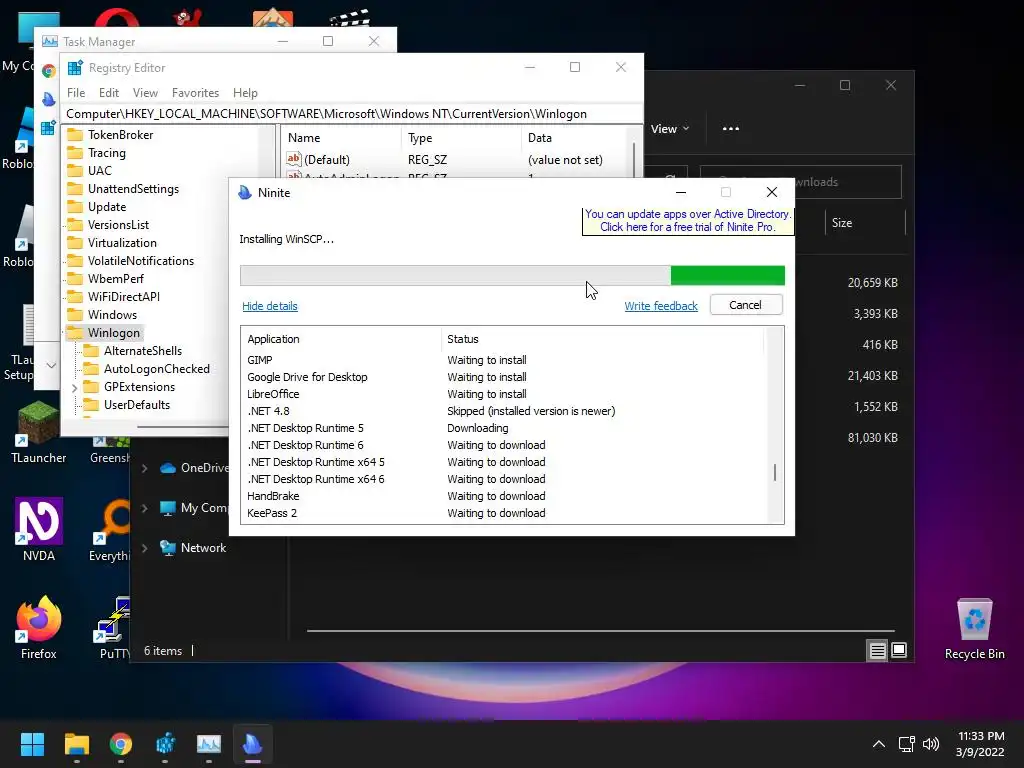Open File Explorer from the taskbar
Viewport: 1024px width, 768px height.
76,744
